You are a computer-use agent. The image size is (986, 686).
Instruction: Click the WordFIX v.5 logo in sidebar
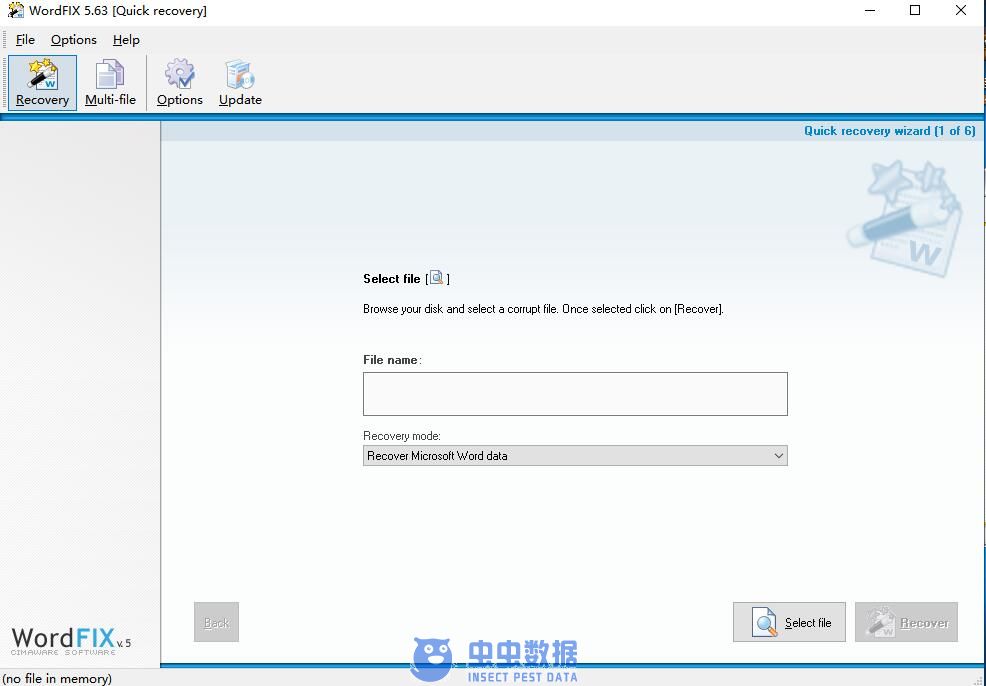71,641
